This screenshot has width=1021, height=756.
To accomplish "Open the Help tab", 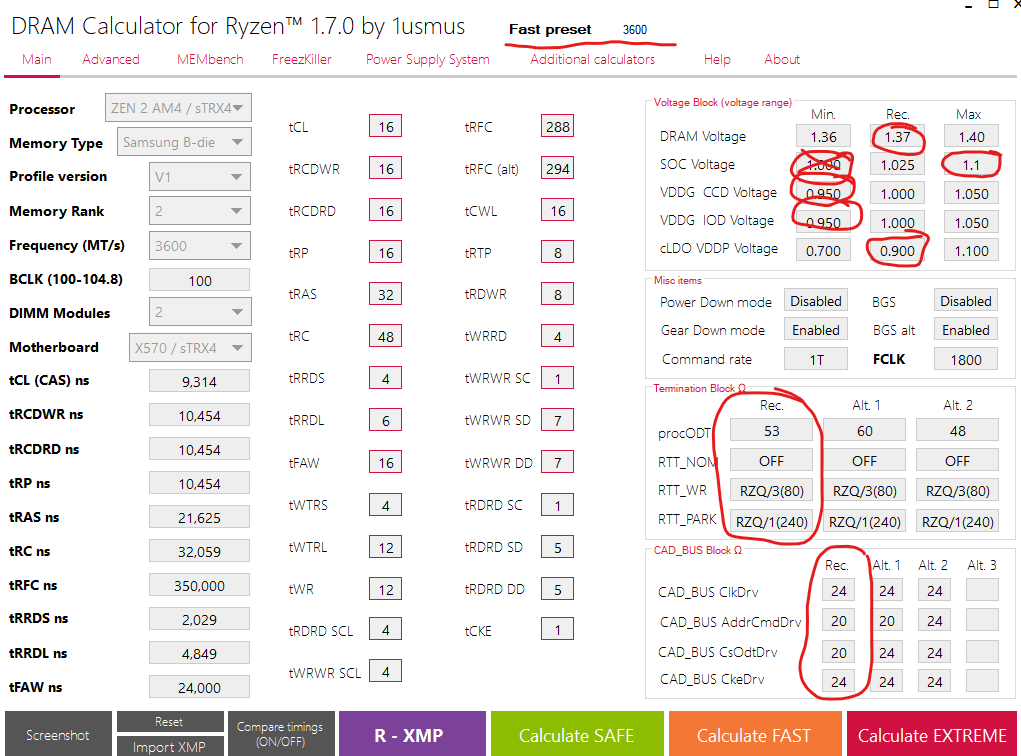I will click(x=717, y=59).
